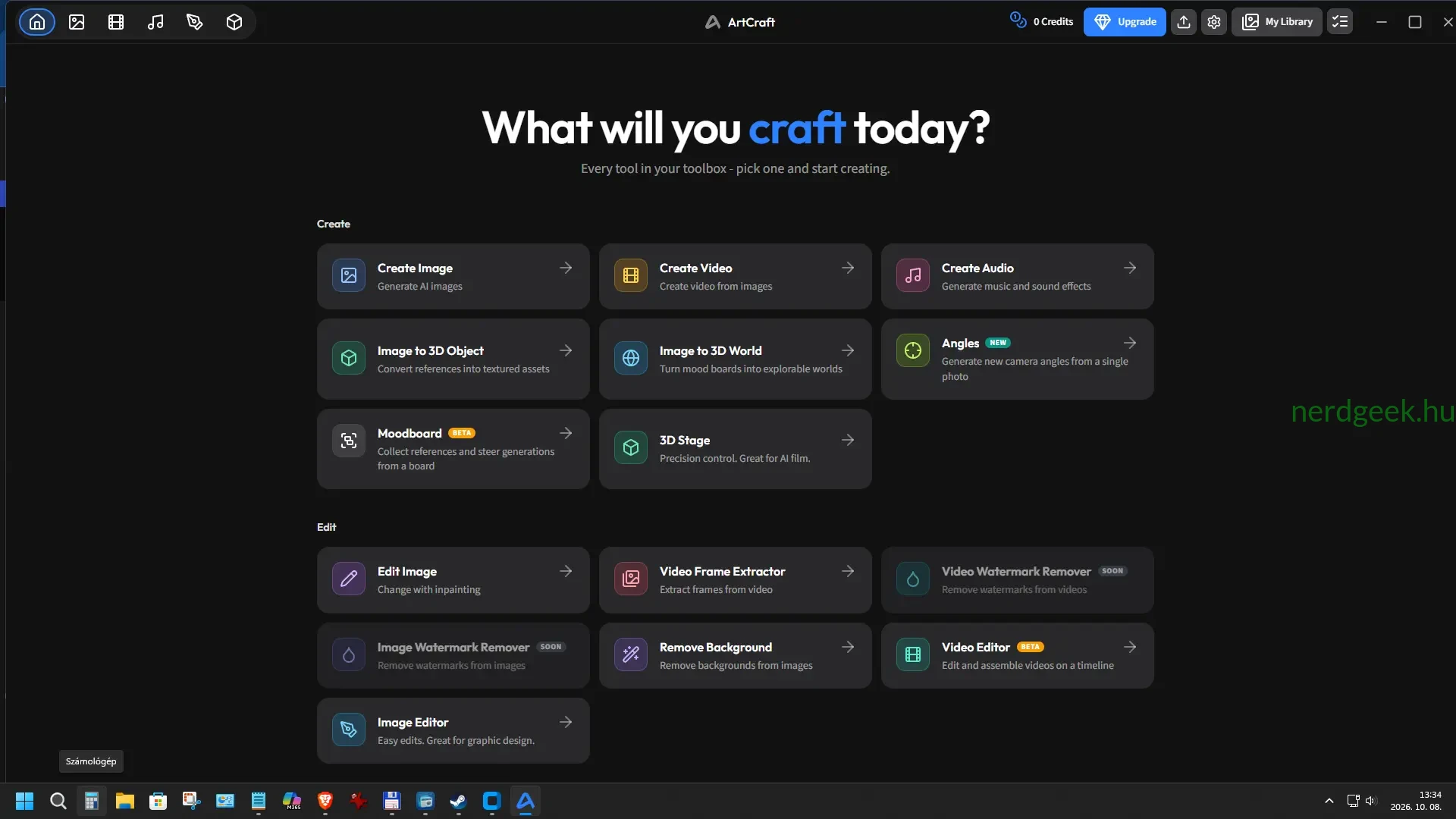
Task: Click the Moodboard scan icon
Action: pyautogui.click(x=349, y=441)
